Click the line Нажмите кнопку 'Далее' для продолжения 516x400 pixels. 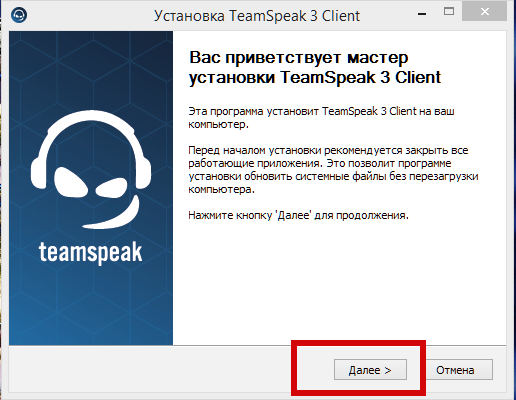[298, 215]
